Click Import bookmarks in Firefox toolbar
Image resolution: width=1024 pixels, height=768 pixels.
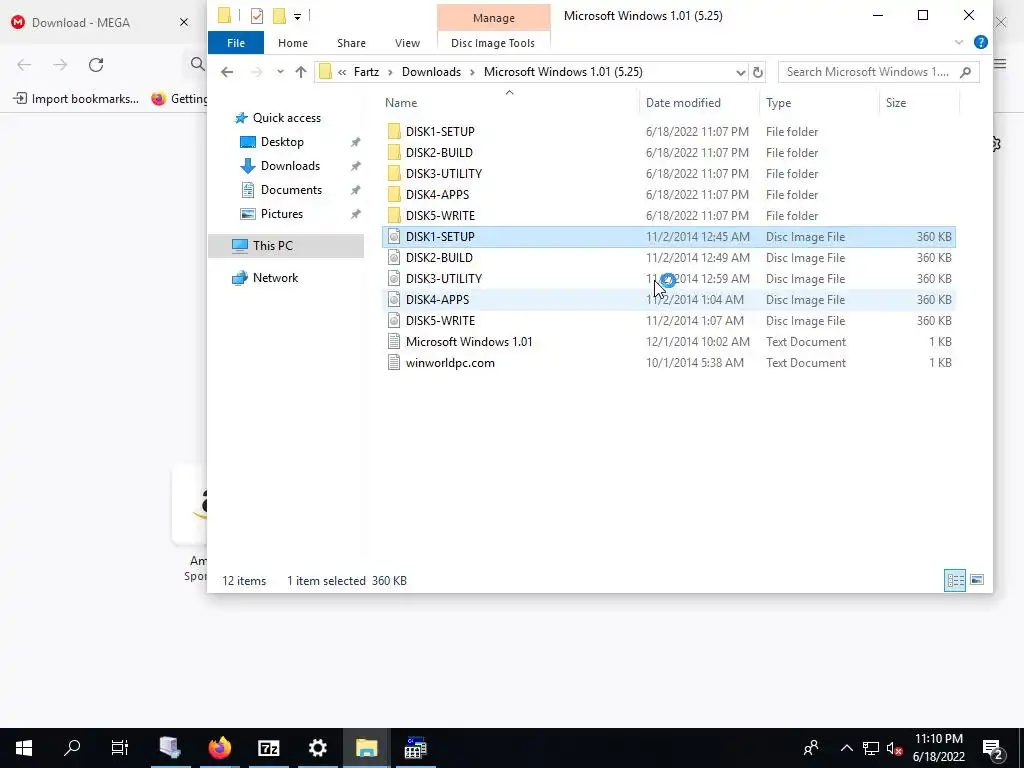(76, 99)
